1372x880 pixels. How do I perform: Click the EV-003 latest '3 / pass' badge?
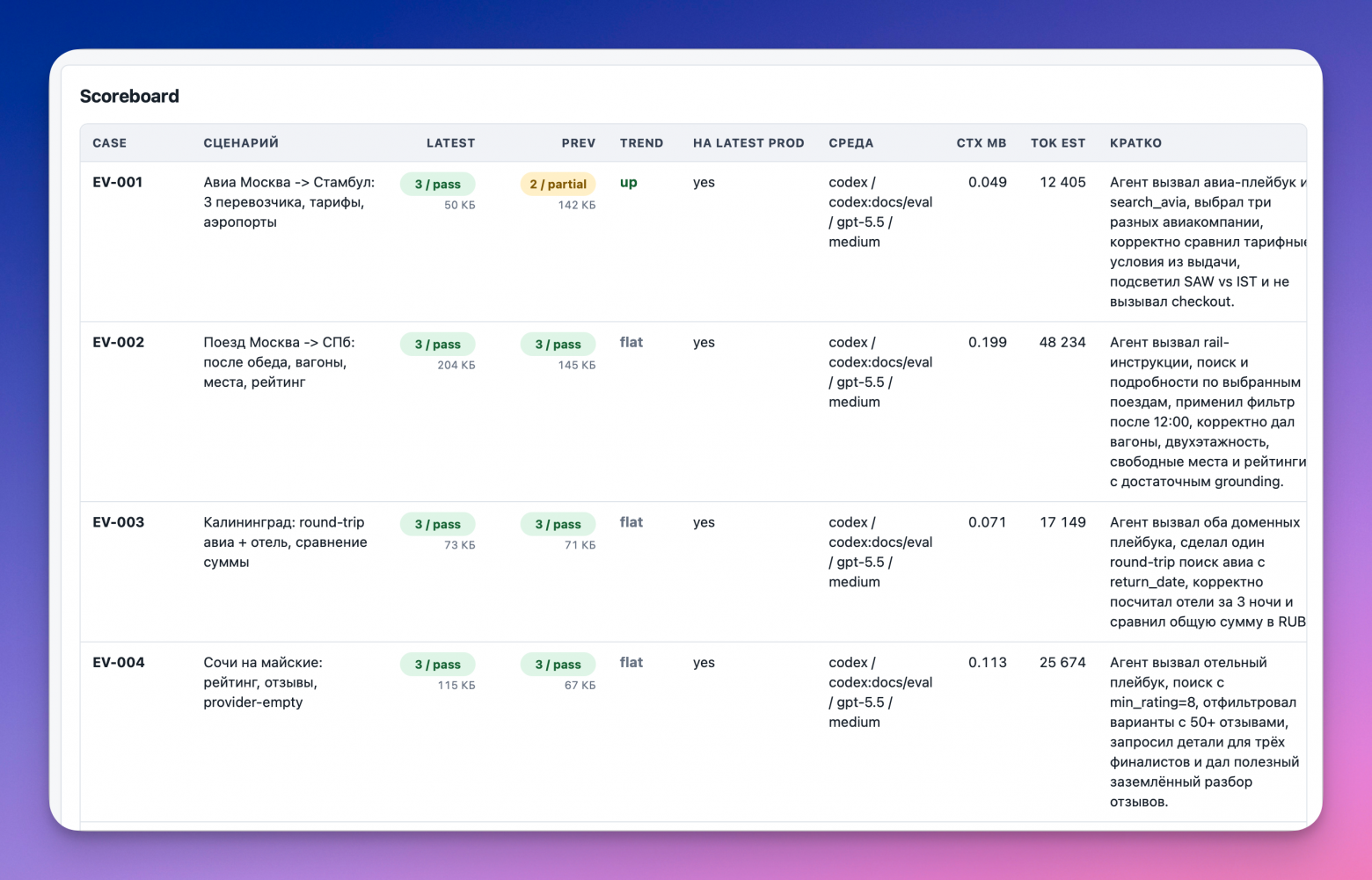(x=438, y=524)
